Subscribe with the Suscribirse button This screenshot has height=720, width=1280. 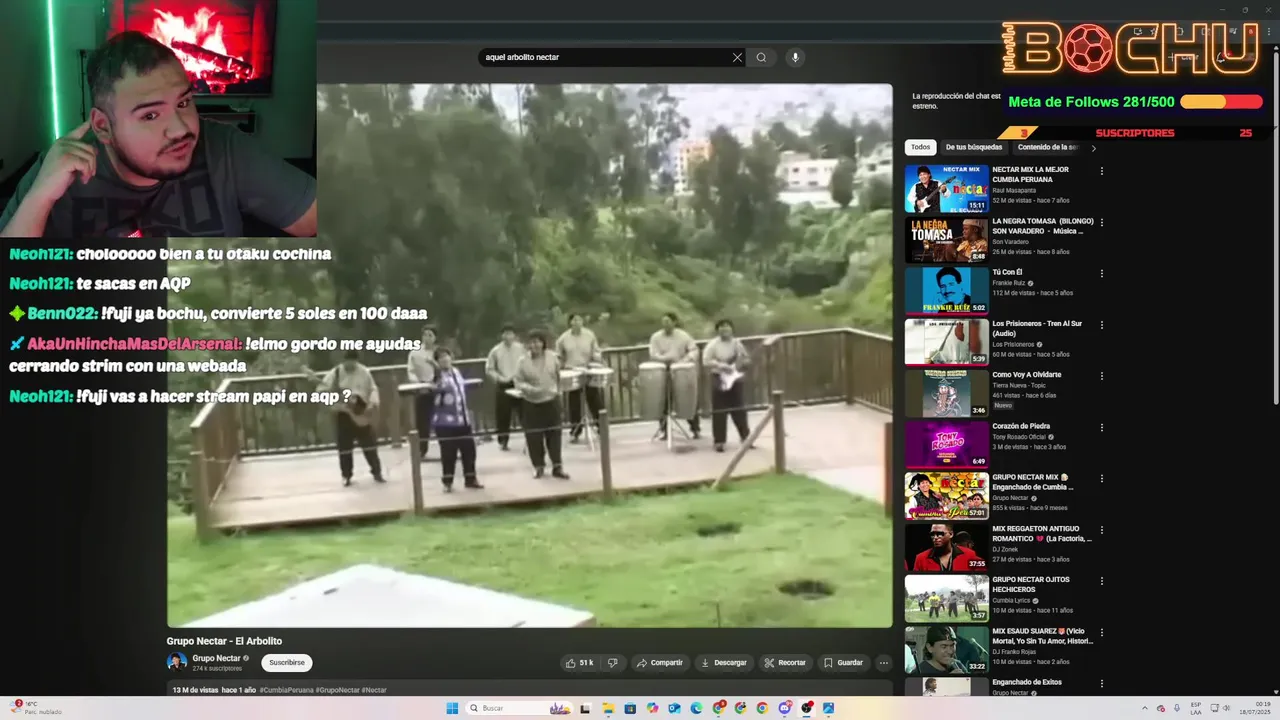tap(287, 662)
